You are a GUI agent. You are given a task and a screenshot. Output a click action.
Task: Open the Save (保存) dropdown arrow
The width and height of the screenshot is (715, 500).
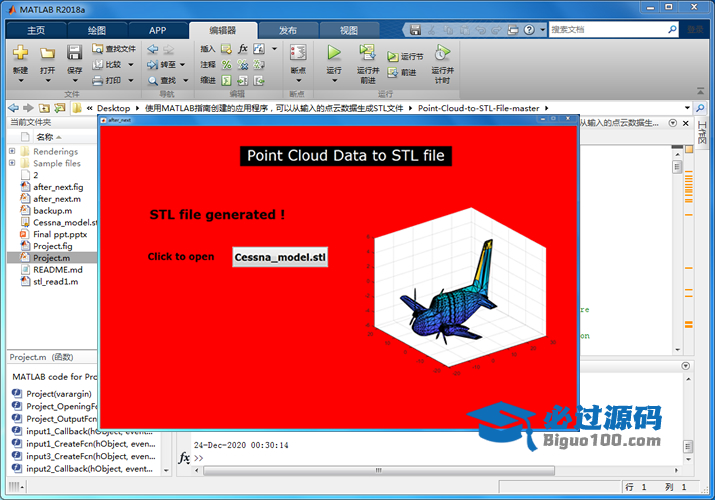coord(75,81)
